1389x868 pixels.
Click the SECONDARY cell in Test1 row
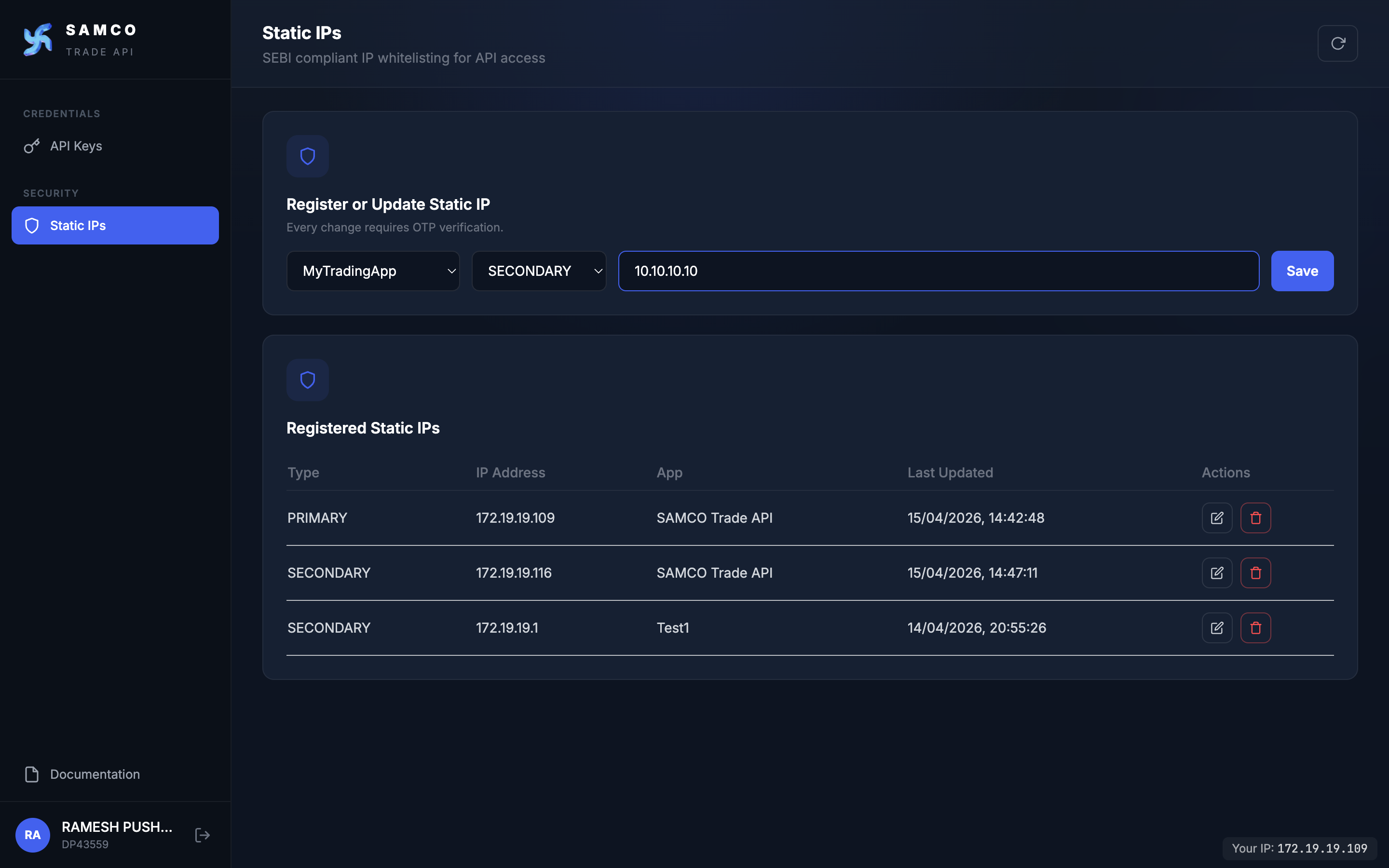328,628
